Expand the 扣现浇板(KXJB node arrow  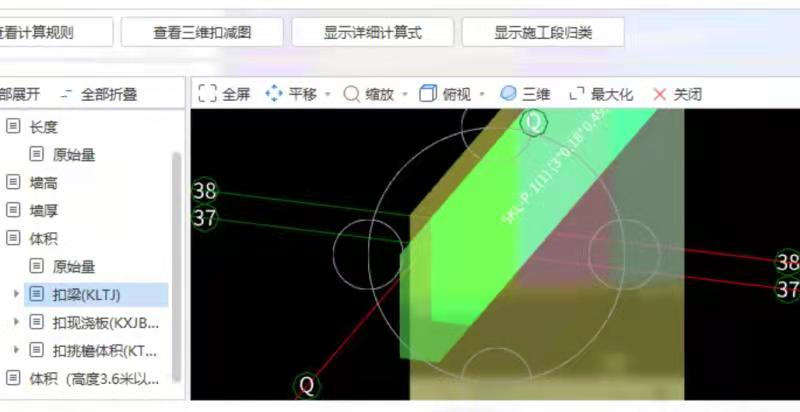[15, 322]
